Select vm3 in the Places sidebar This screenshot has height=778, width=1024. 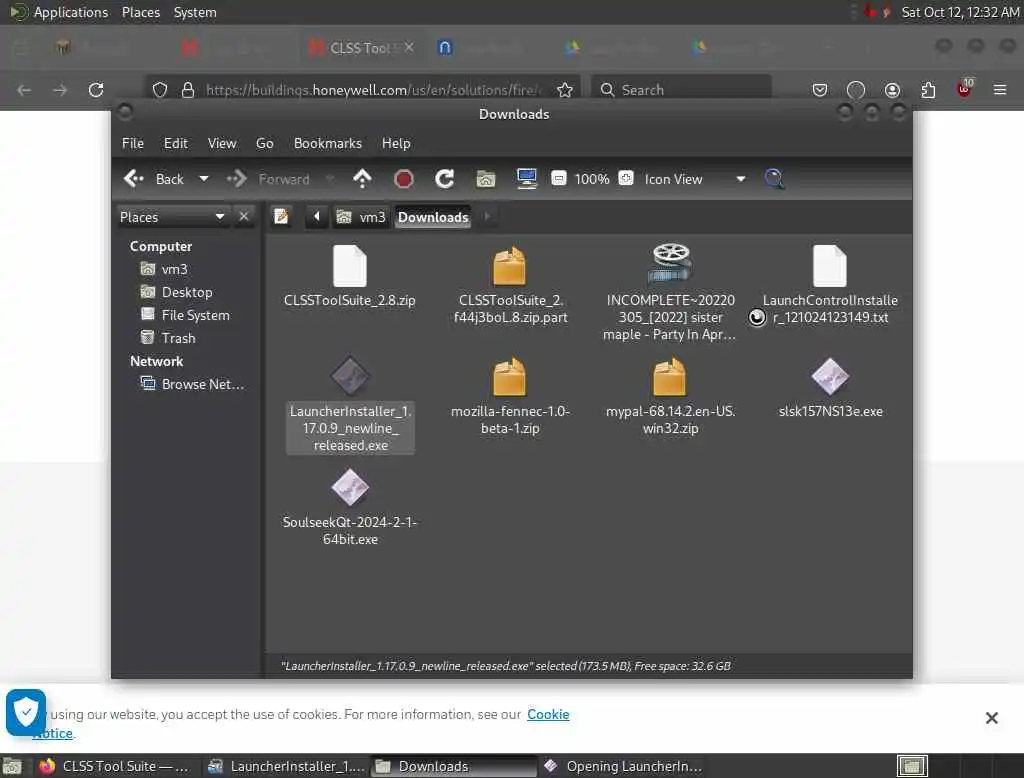pyautogui.click(x=165, y=269)
